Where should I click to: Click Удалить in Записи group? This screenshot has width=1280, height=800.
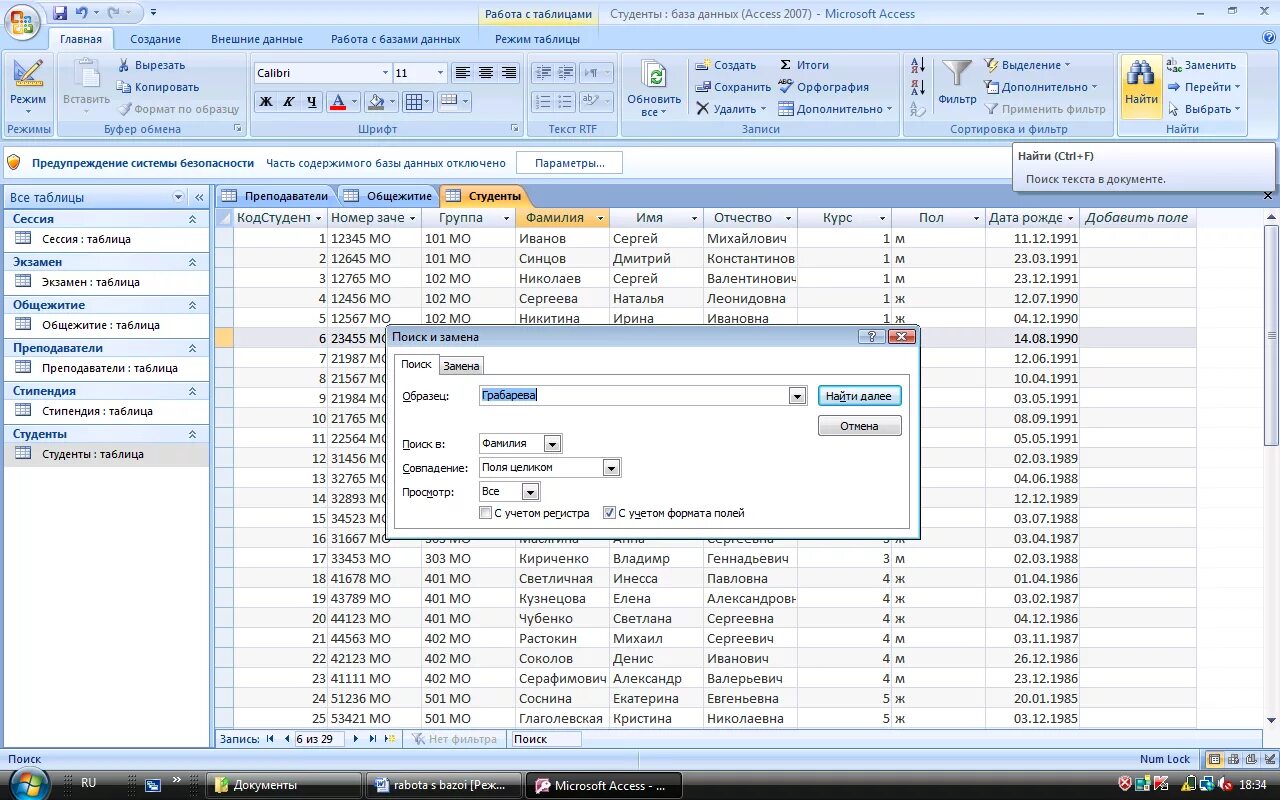click(730, 109)
